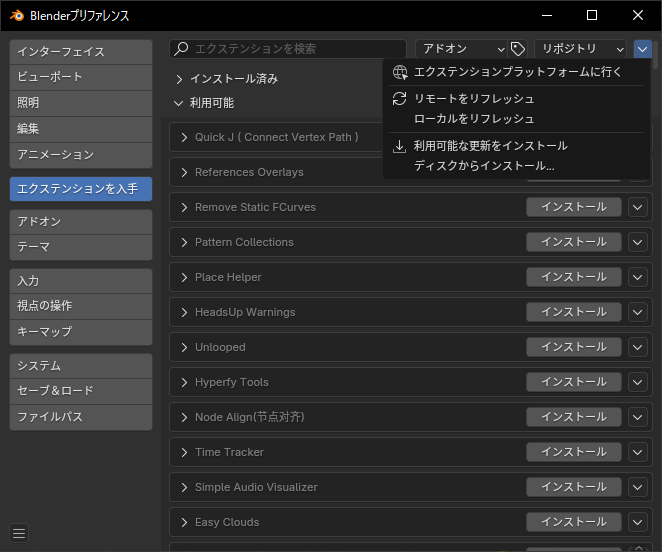Switch to キーマップ preferences tab
The width and height of the screenshot is (662, 552).
pyautogui.click(x=81, y=332)
